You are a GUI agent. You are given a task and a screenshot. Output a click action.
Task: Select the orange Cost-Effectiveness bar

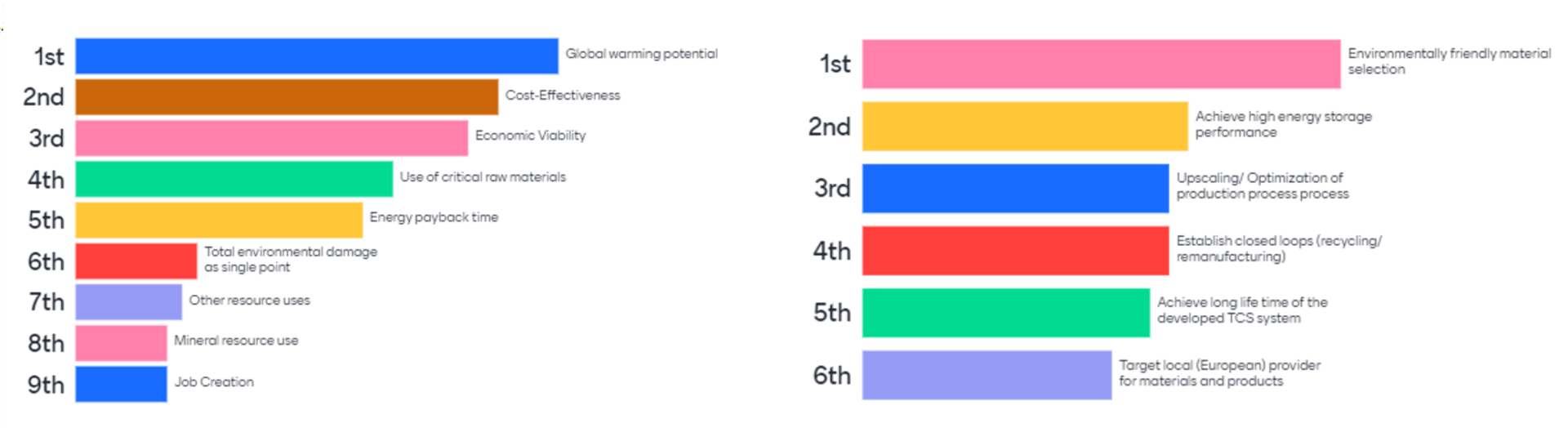click(287, 96)
